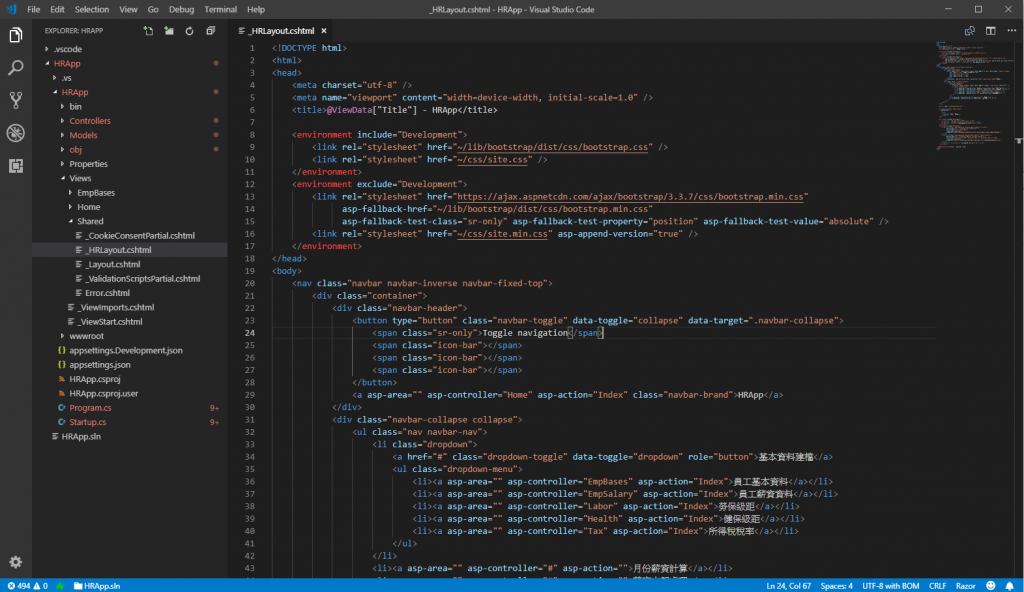1024x592 pixels.
Task: Change indentation via Spaces: 4
Action: [837, 586]
